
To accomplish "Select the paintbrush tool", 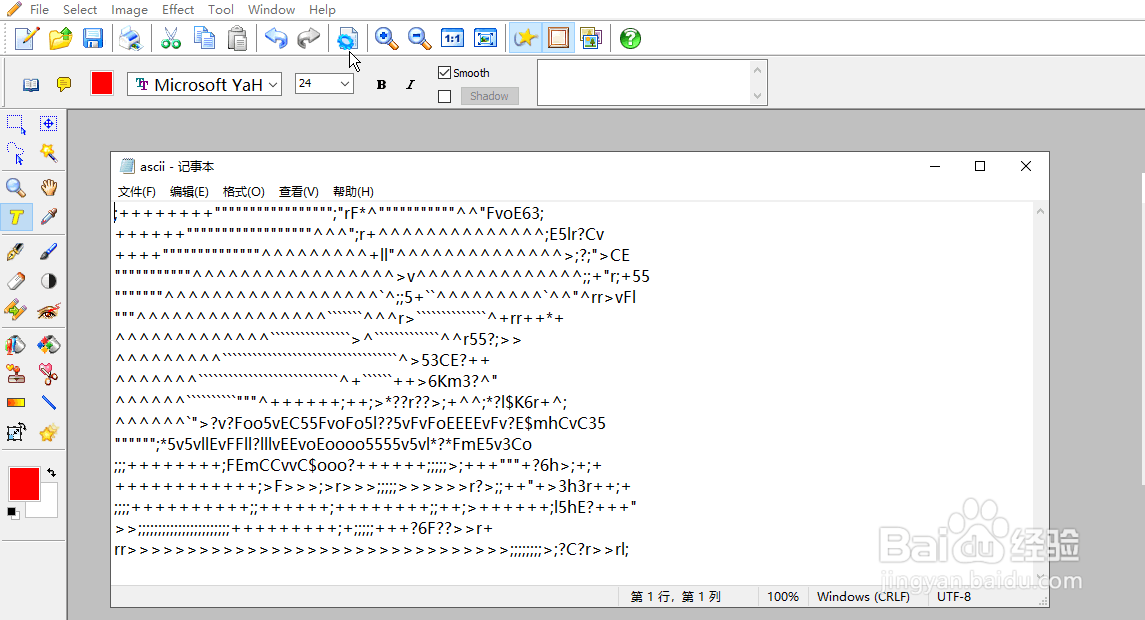I will click(x=48, y=252).
